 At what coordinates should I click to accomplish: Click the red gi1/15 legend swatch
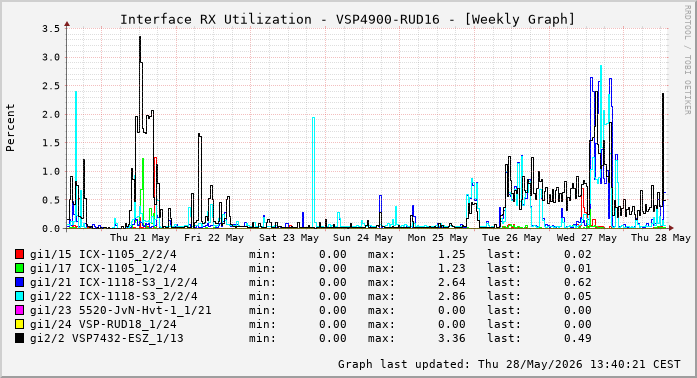pyautogui.click(x=19, y=254)
